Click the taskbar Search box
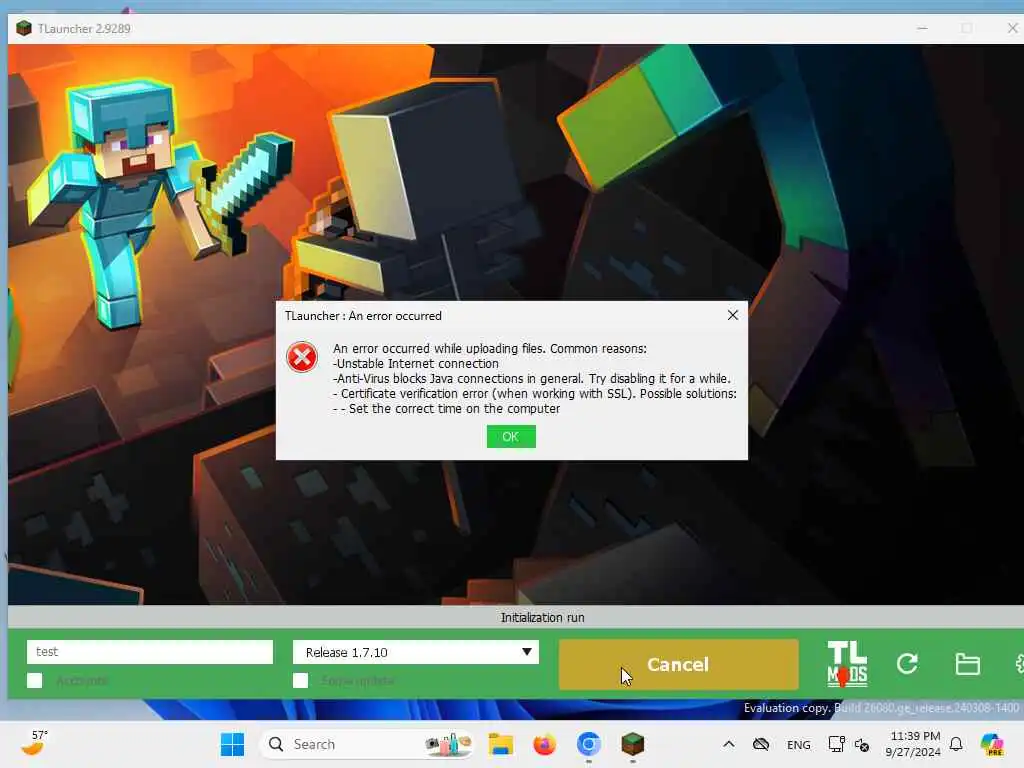The height and width of the screenshot is (768, 1024). (366, 744)
